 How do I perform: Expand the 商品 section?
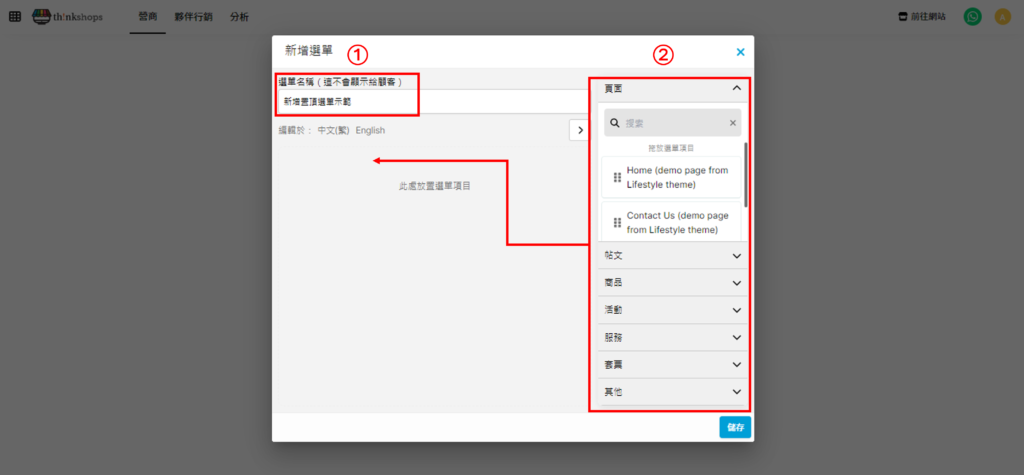click(x=737, y=283)
